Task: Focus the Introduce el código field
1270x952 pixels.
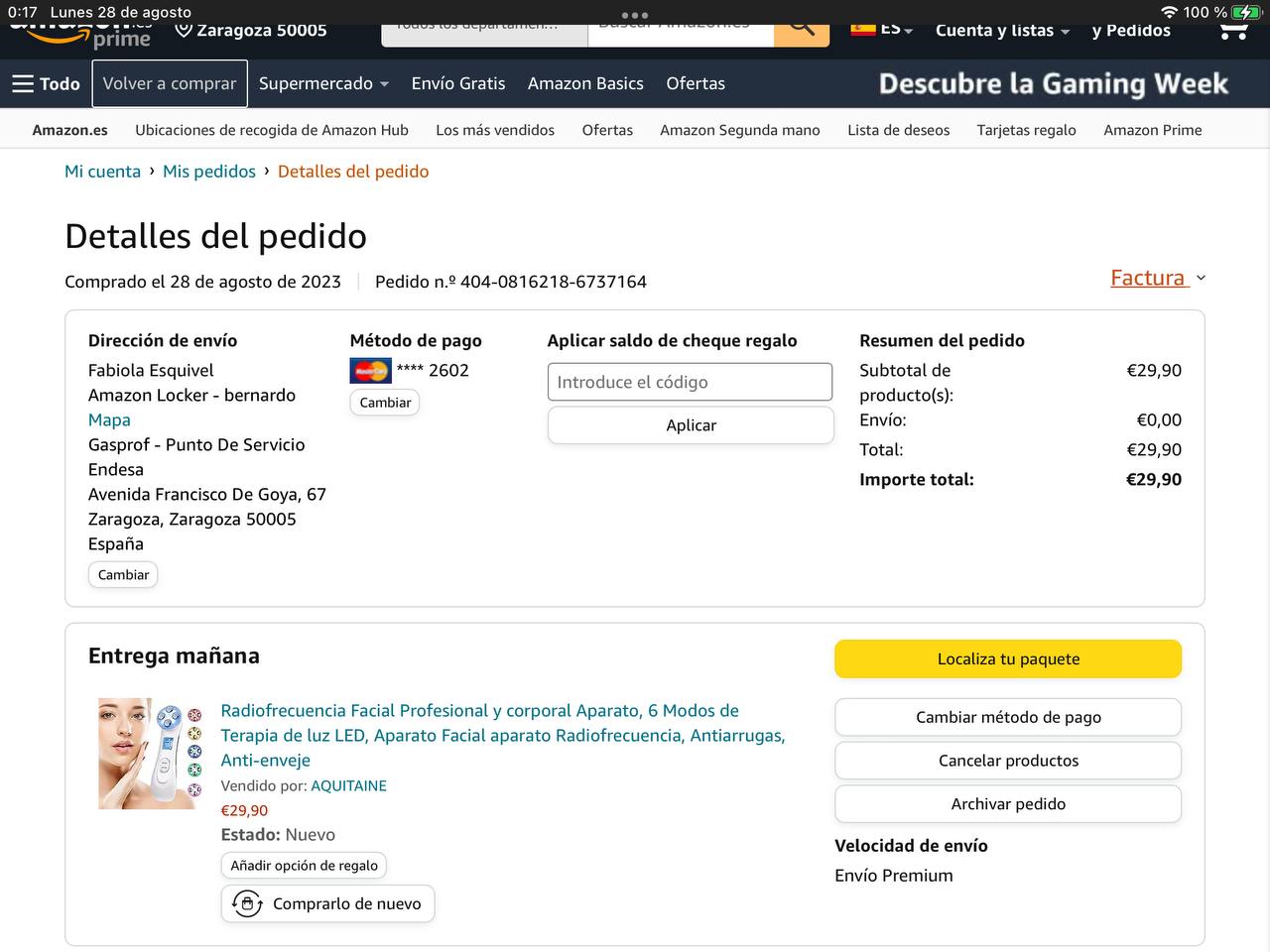Action: [690, 383]
